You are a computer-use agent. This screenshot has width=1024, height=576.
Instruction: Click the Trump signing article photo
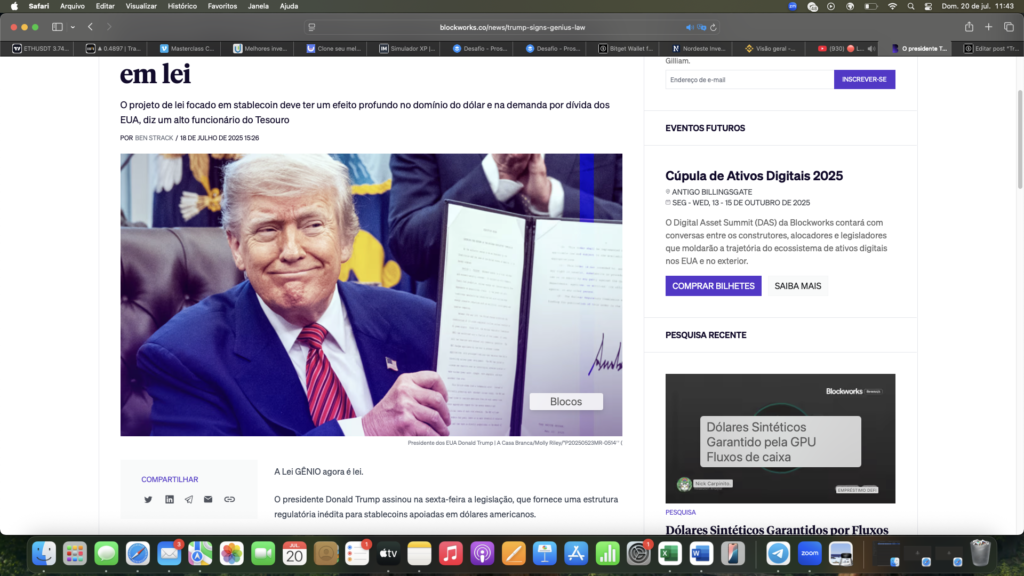coord(371,295)
